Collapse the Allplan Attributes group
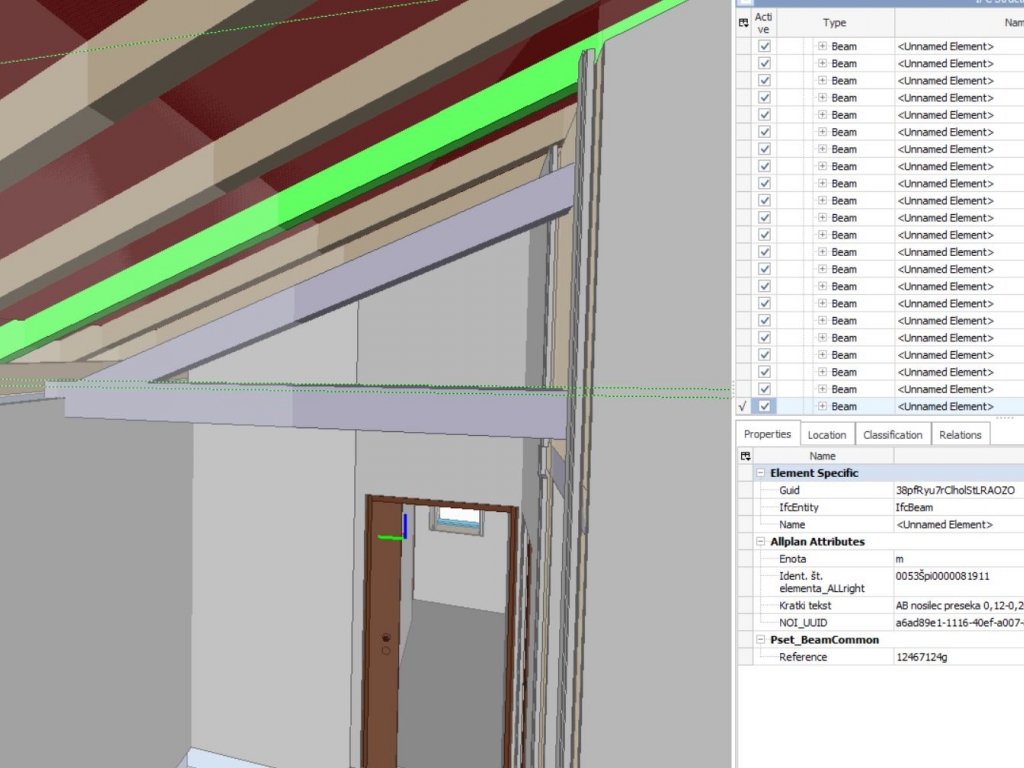Image resolution: width=1024 pixels, height=768 pixels. point(761,541)
